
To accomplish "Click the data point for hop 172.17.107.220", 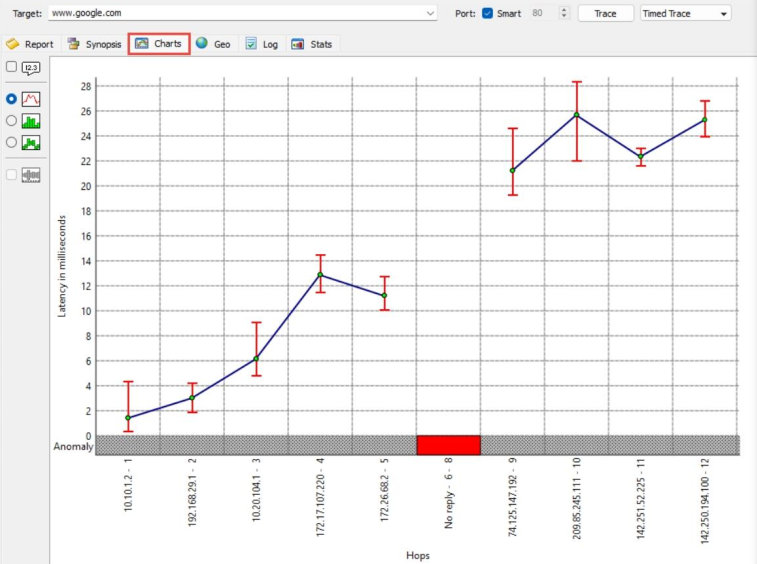I will (x=320, y=274).
